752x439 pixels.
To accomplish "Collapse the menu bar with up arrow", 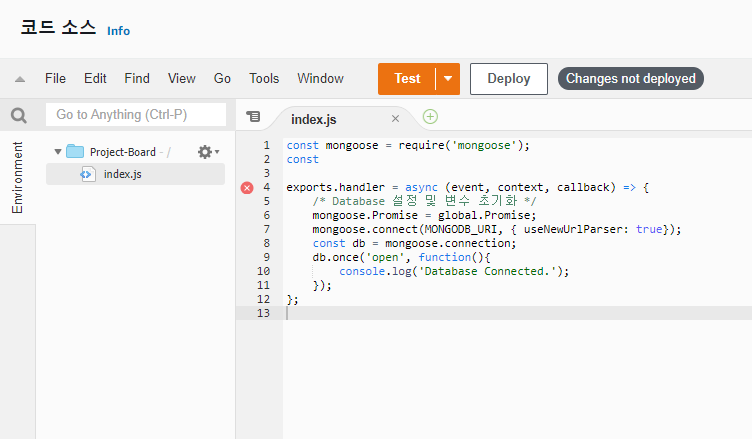I will 20,79.
